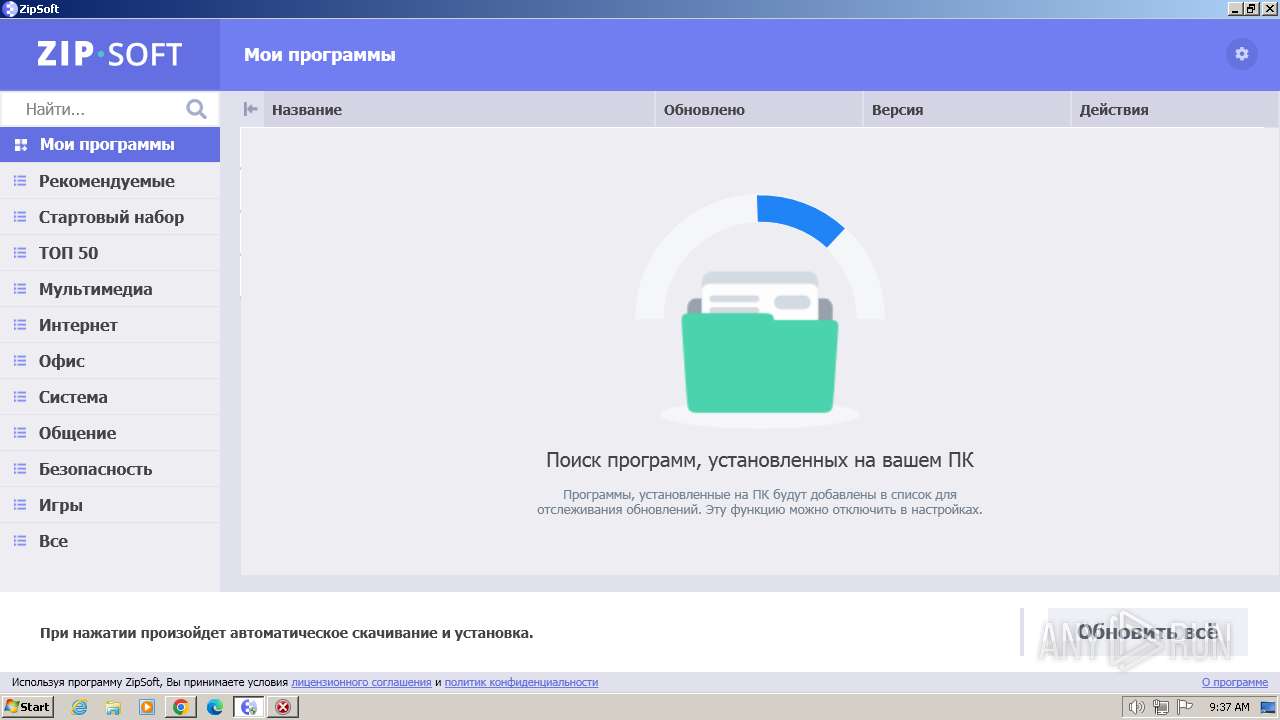The image size is (1280, 720).
Task: Click the list icon beside Система
Action: tap(20, 397)
